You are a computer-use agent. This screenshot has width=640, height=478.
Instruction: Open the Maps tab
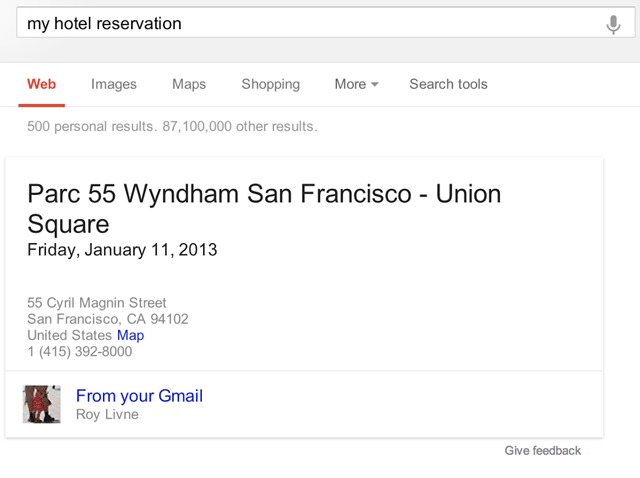coord(189,84)
